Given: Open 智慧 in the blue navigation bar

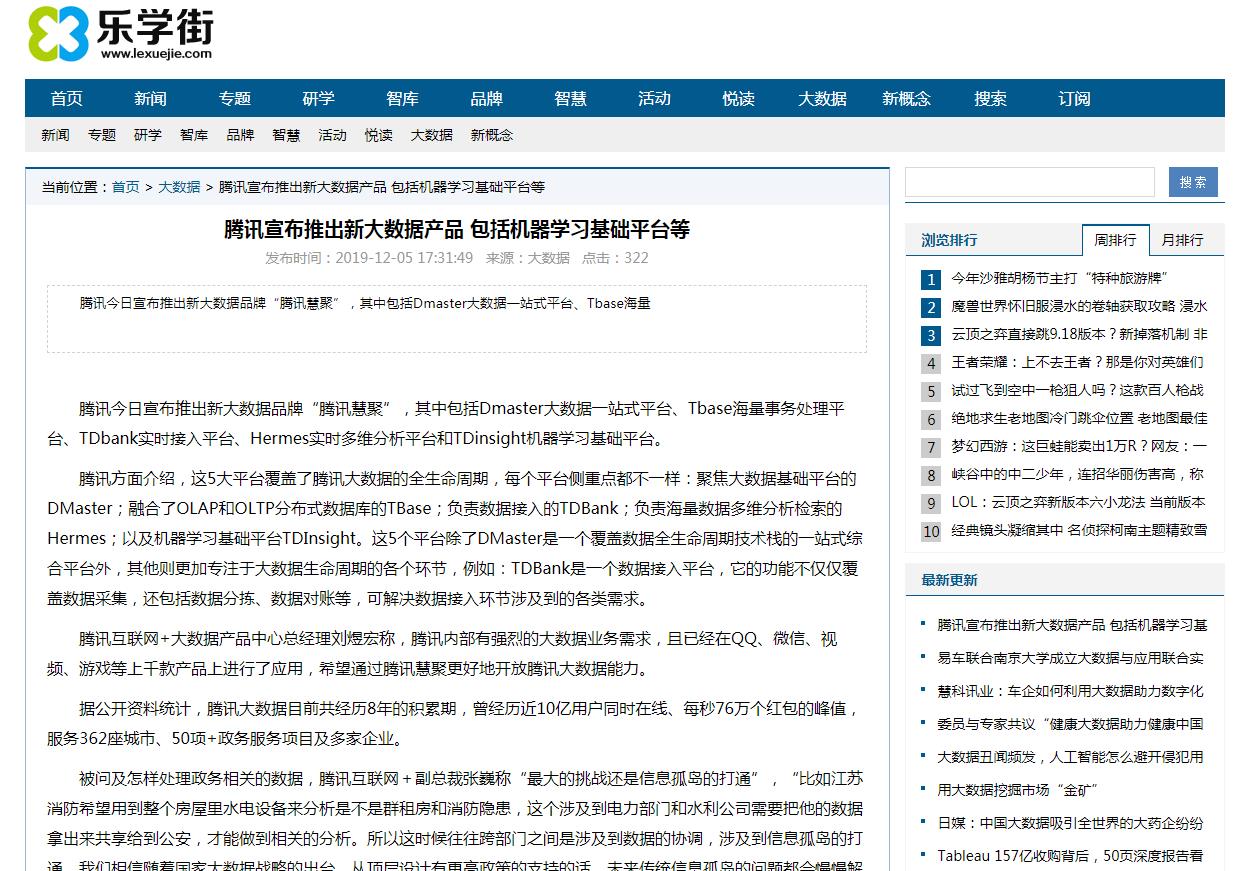Looking at the screenshot, I should (x=571, y=99).
